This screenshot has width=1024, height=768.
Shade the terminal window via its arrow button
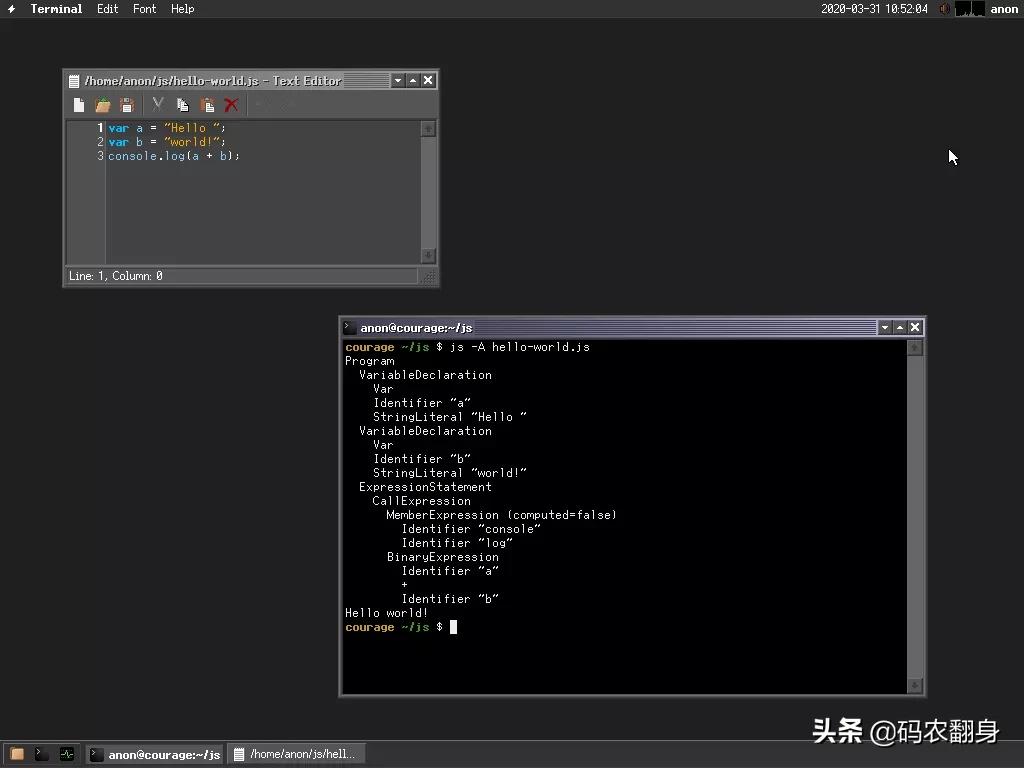coord(884,327)
